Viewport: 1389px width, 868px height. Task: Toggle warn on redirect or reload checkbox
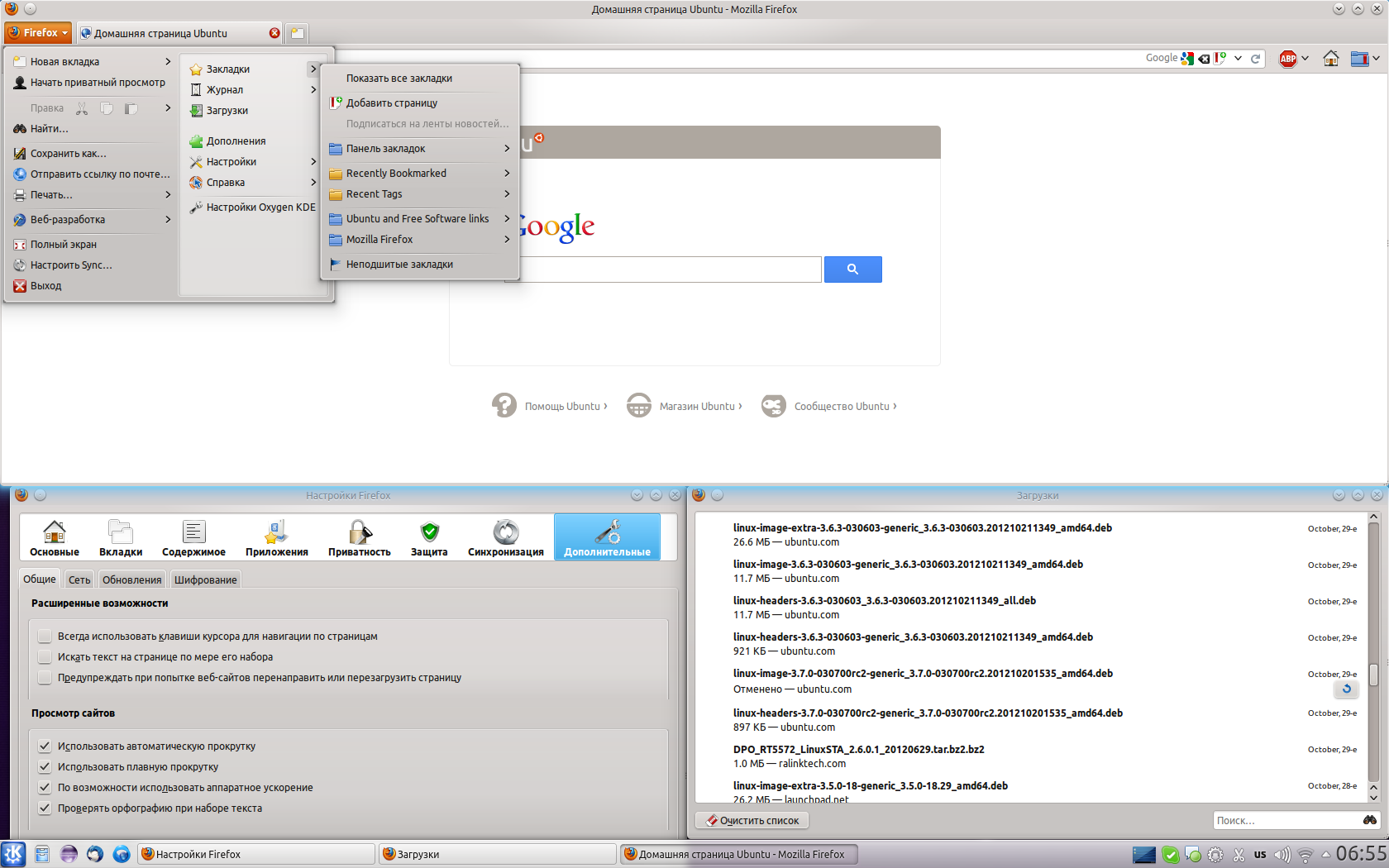pyautogui.click(x=45, y=678)
